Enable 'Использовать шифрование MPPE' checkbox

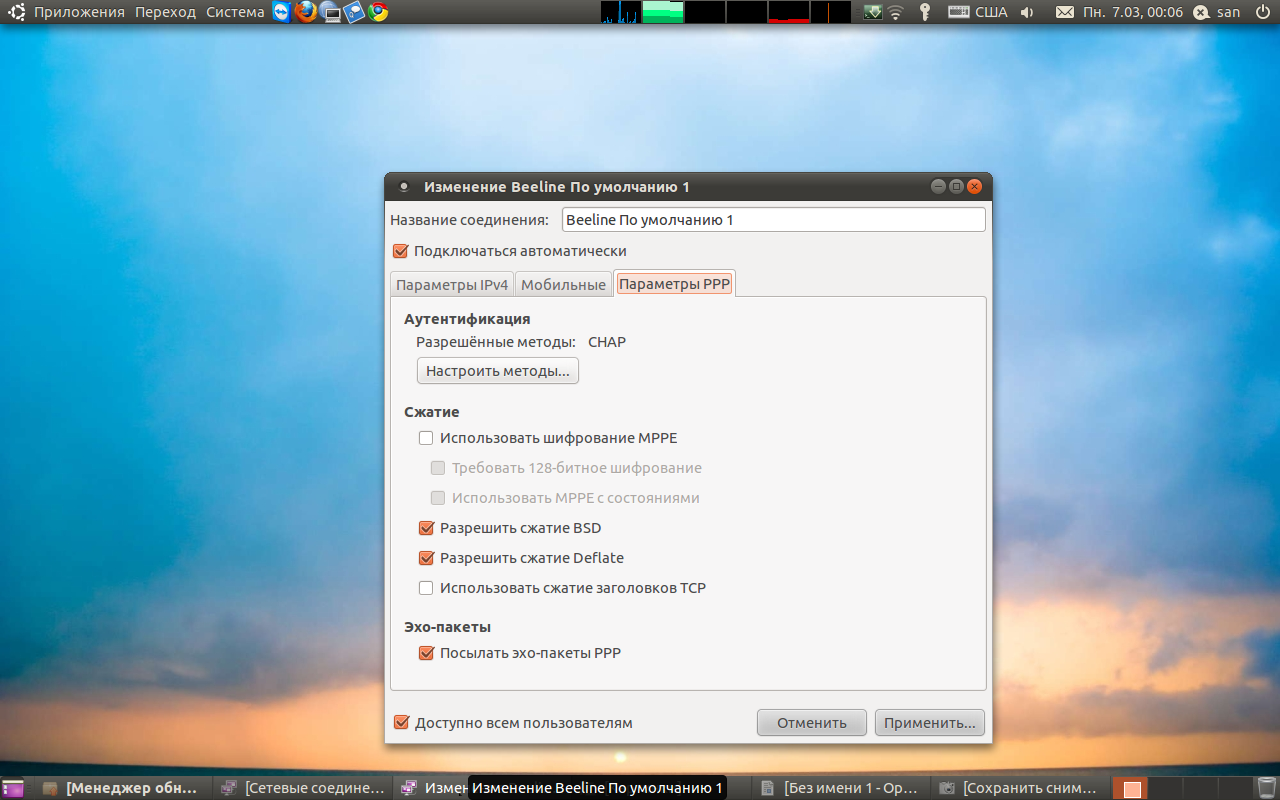point(426,438)
